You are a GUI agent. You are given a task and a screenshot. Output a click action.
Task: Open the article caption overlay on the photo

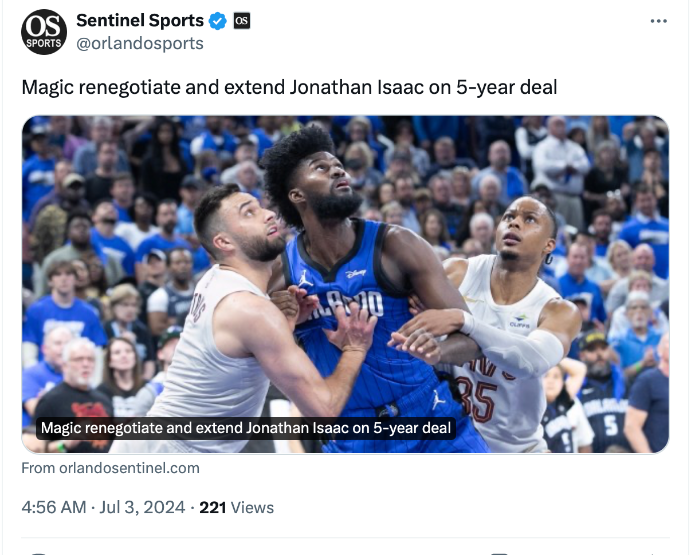coord(246,428)
